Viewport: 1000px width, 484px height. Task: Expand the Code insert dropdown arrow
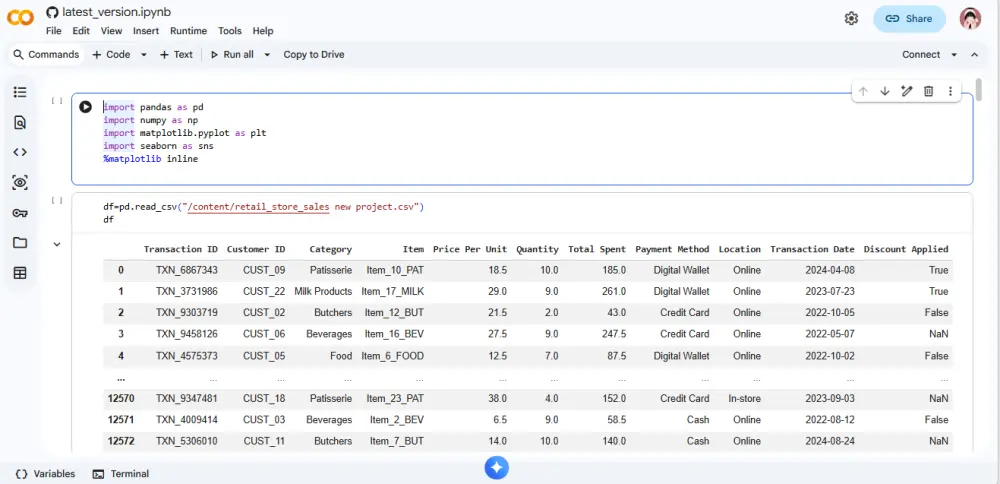tap(143, 55)
